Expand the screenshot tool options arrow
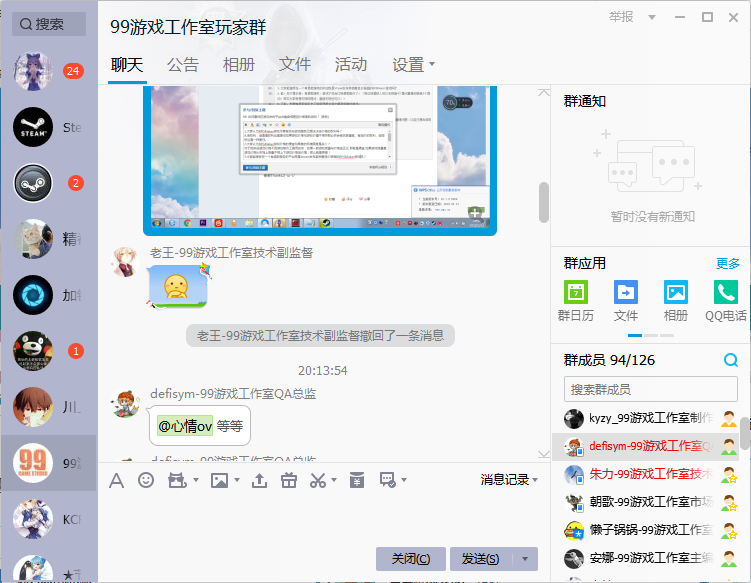 click(334, 480)
